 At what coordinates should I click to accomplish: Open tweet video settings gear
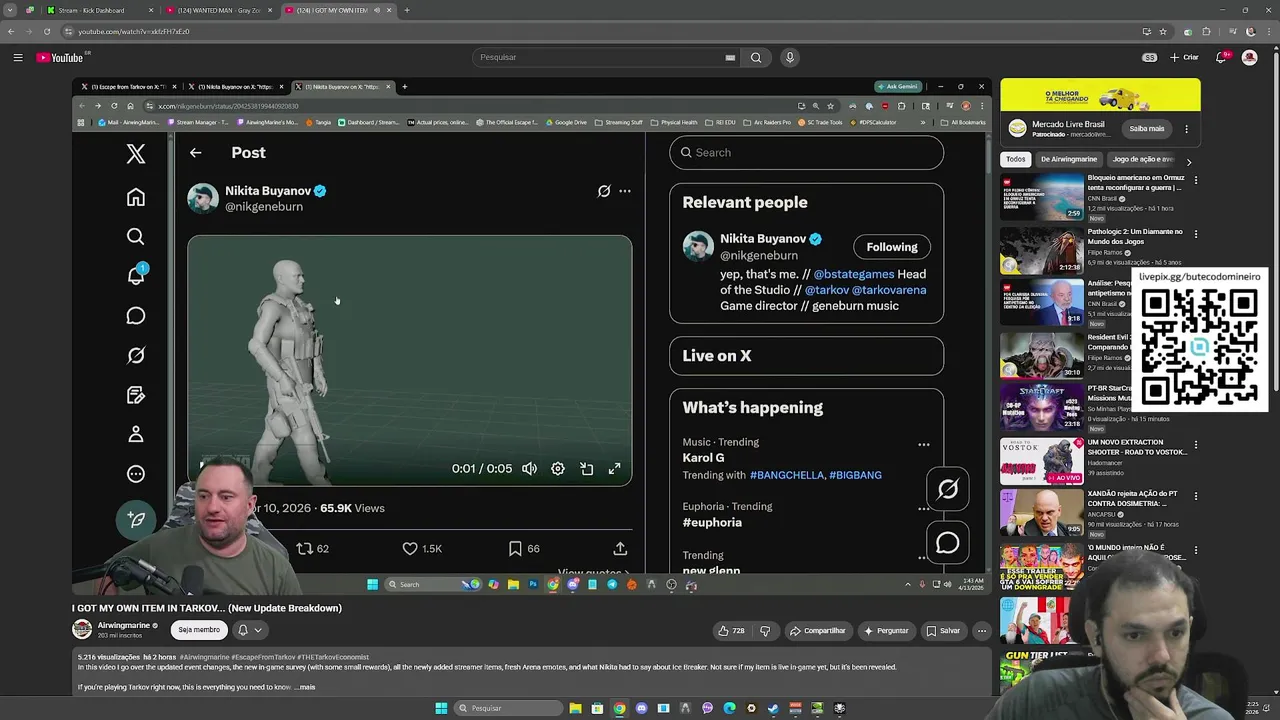558,469
